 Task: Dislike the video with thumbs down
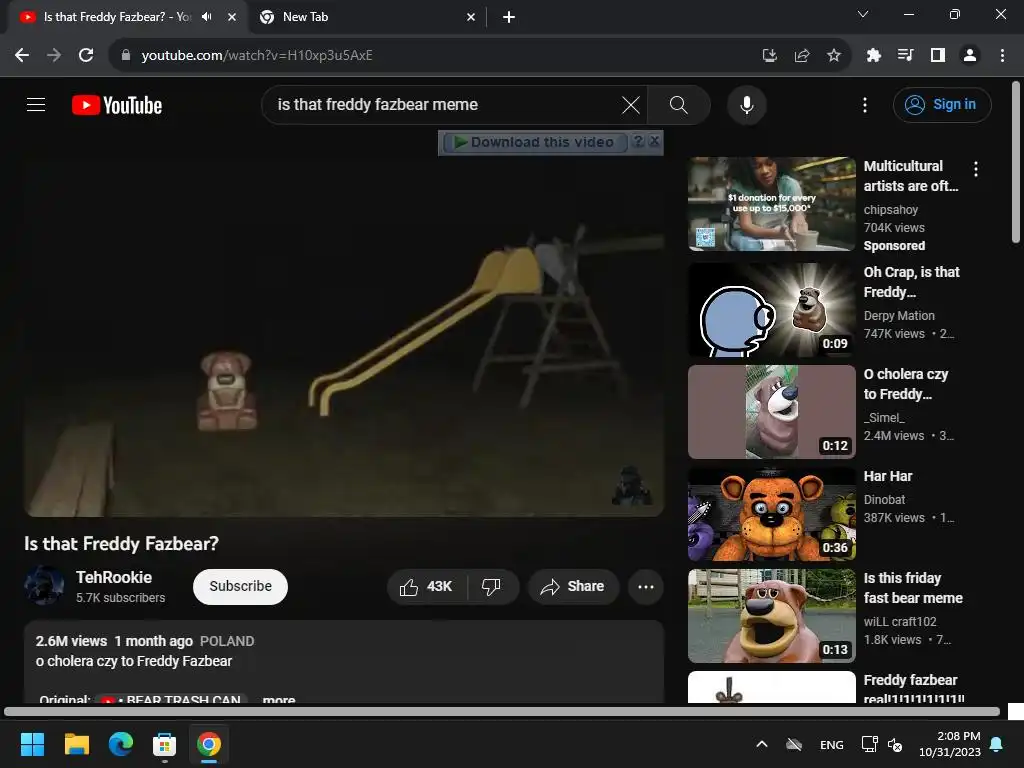point(492,586)
